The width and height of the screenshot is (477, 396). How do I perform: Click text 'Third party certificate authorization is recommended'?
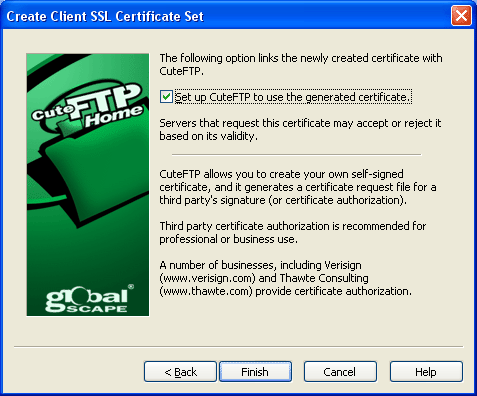click(x=284, y=226)
